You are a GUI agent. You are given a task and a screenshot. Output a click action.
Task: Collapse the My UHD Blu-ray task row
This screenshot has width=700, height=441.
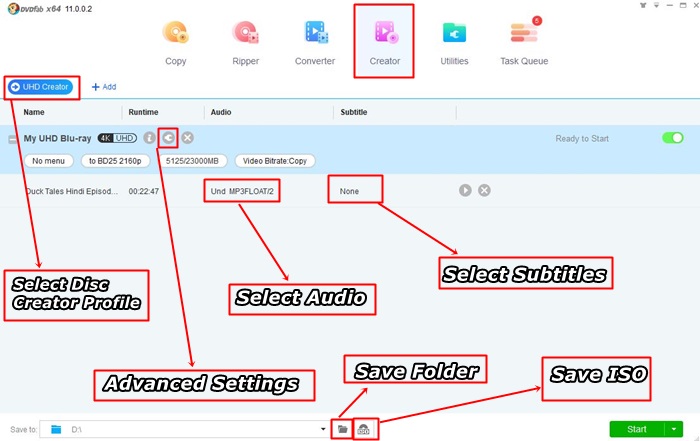point(12,139)
